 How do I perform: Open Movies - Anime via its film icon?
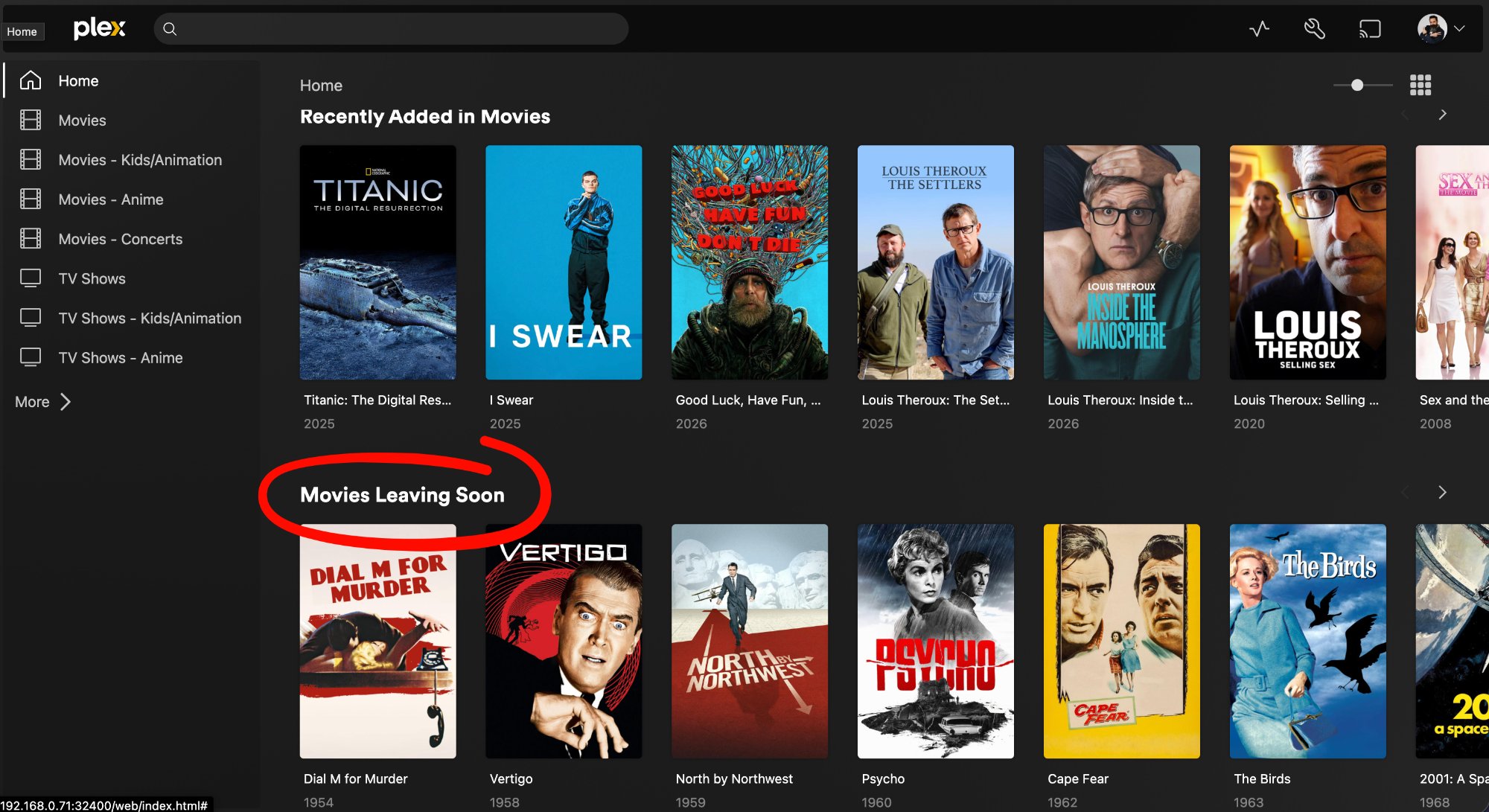(31, 199)
